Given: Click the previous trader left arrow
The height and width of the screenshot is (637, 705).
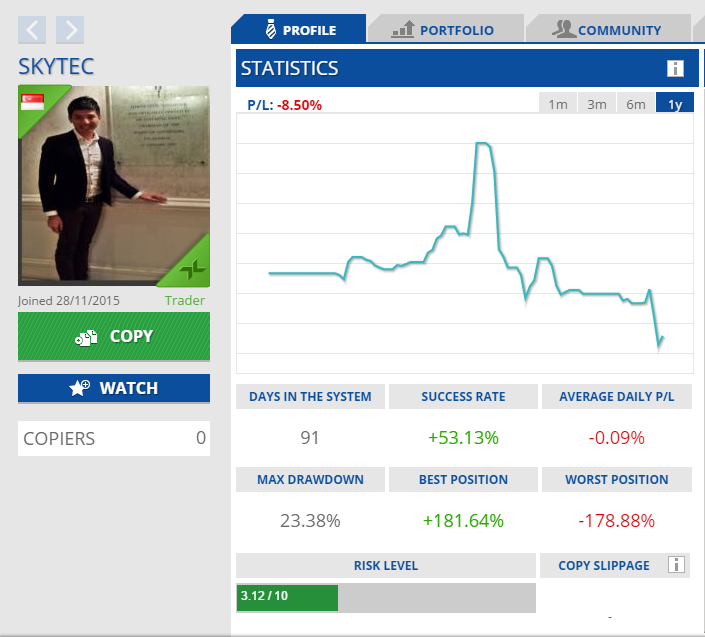Looking at the screenshot, I should [32, 30].
